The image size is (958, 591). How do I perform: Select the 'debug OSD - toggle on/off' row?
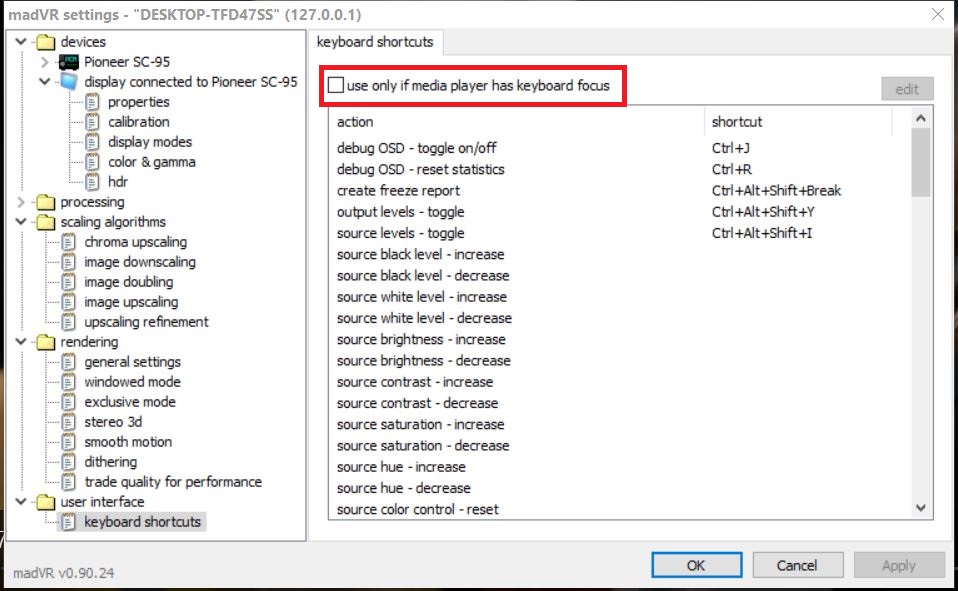[x=416, y=148]
